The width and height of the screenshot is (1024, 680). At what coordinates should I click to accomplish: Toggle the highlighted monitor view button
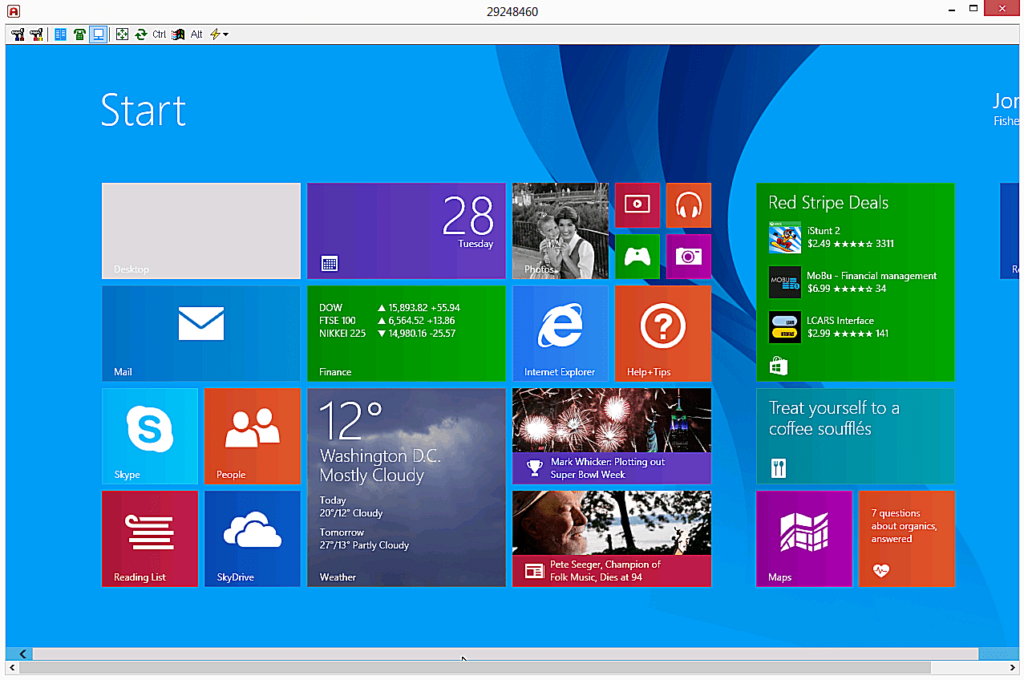pos(98,34)
